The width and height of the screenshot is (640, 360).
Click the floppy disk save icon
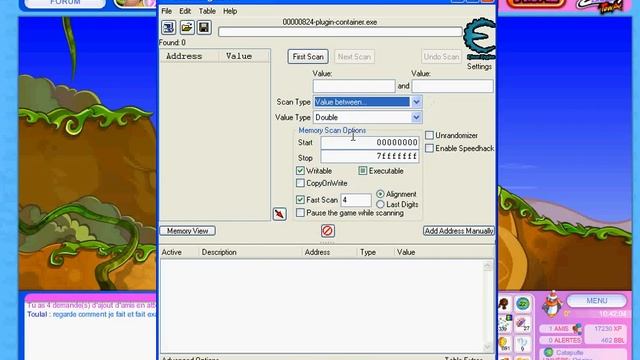pyautogui.click(x=204, y=28)
